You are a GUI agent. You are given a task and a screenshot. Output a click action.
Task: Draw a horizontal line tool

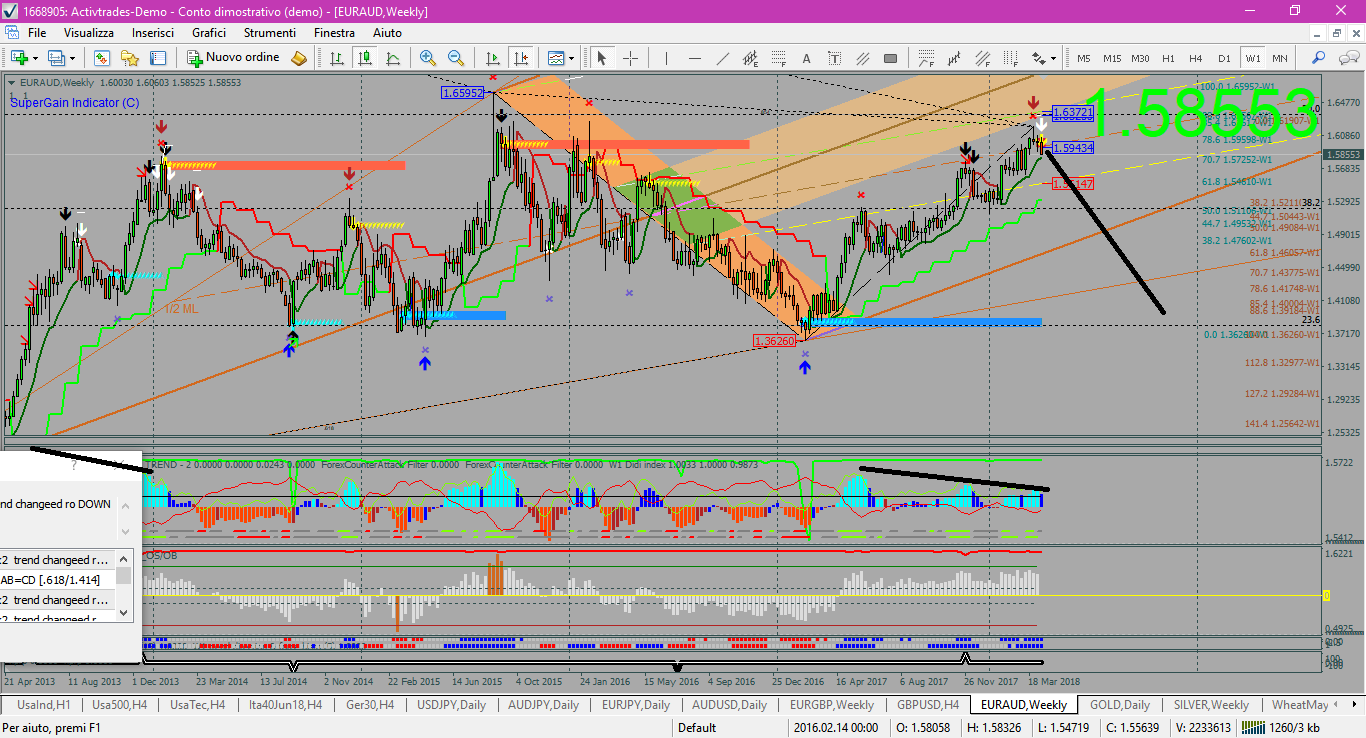(694, 58)
